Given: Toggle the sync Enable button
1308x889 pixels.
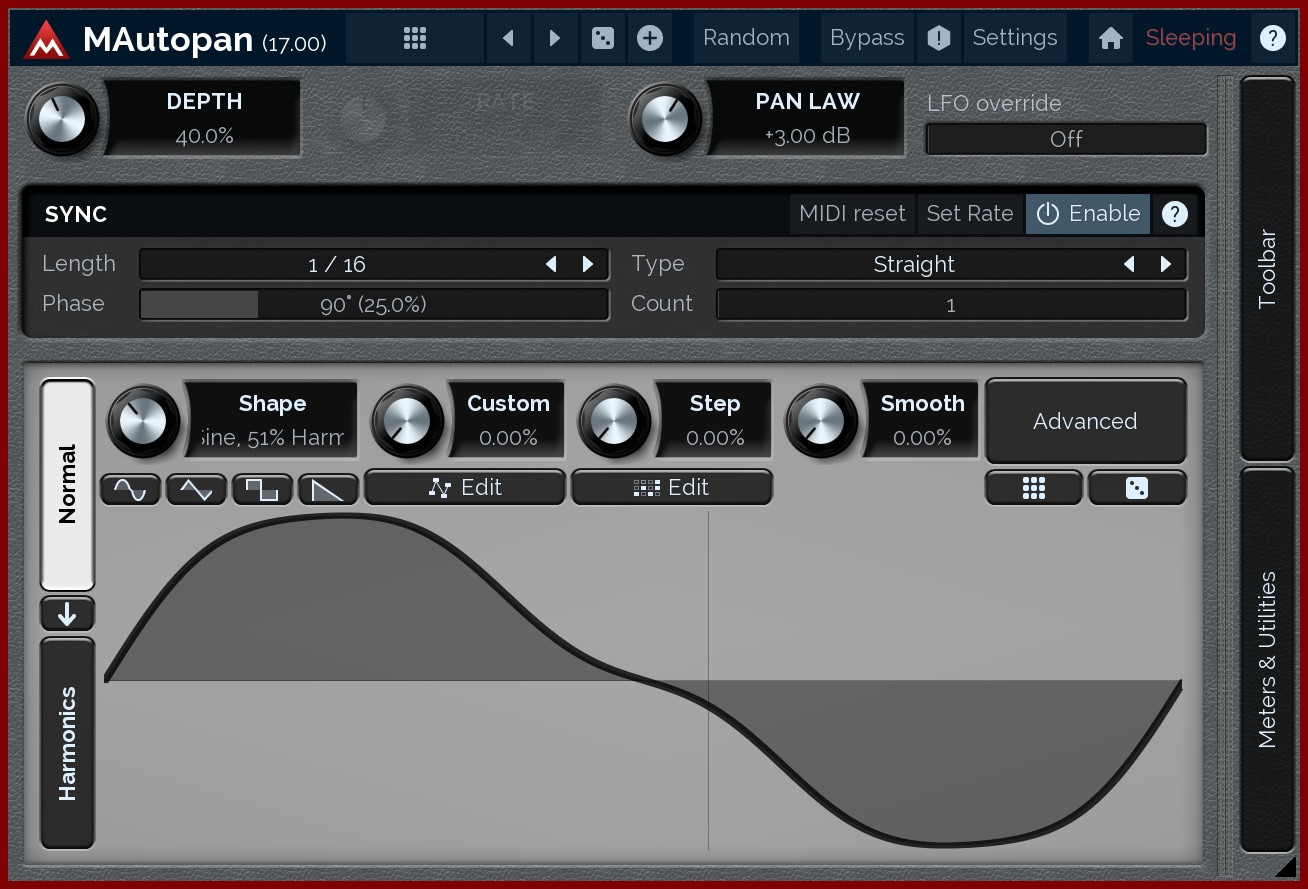Looking at the screenshot, I should tap(1088, 214).
